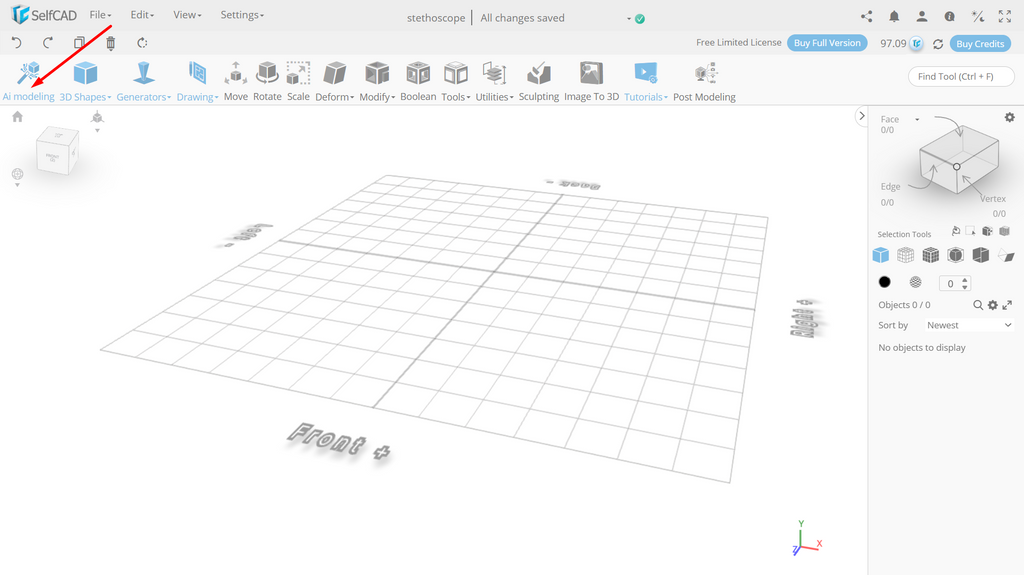Open the Drawing tools dropdown
Image resolution: width=1024 pixels, height=575 pixels.
coord(197,82)
